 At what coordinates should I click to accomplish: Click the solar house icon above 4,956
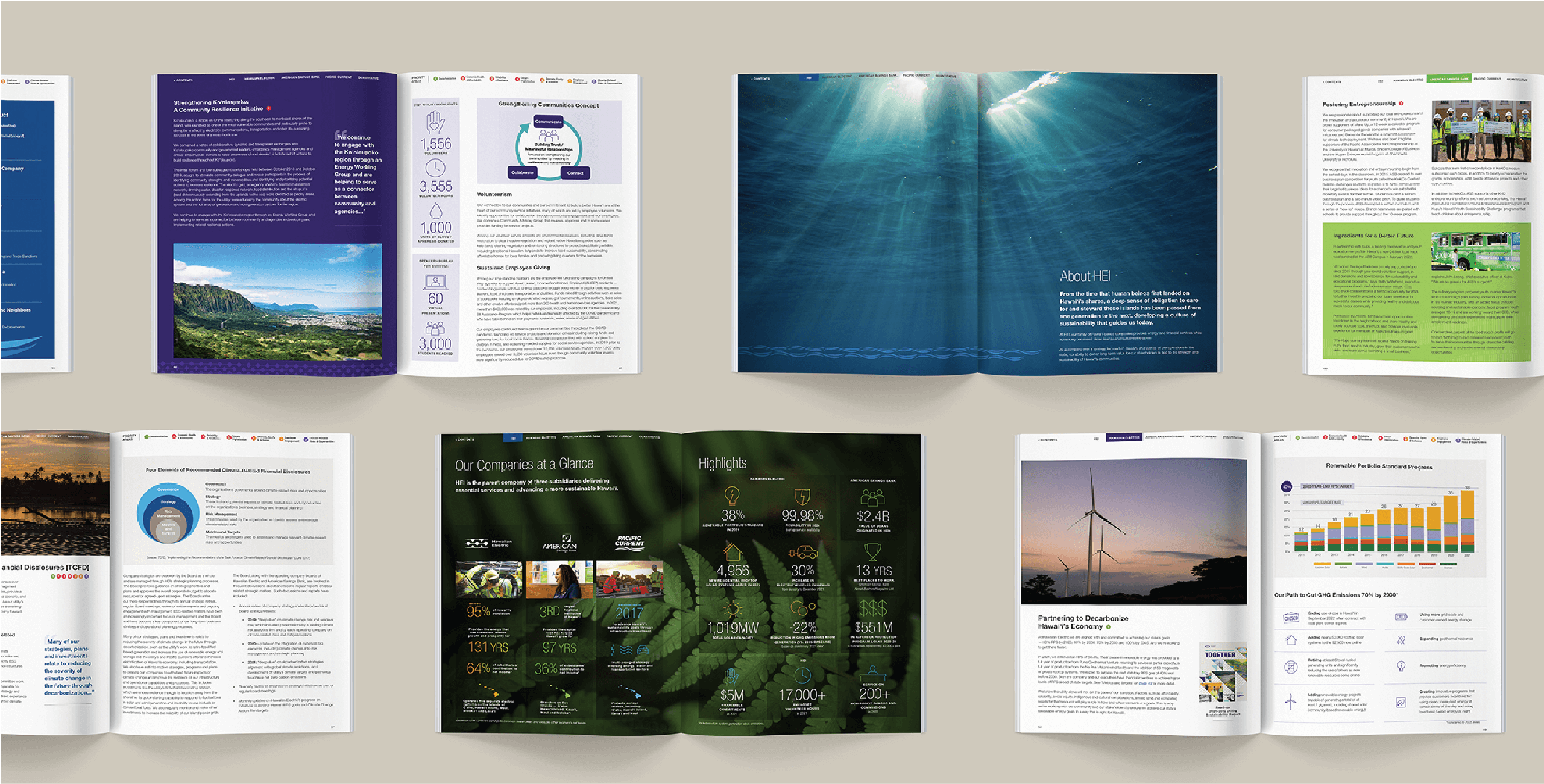732,551
